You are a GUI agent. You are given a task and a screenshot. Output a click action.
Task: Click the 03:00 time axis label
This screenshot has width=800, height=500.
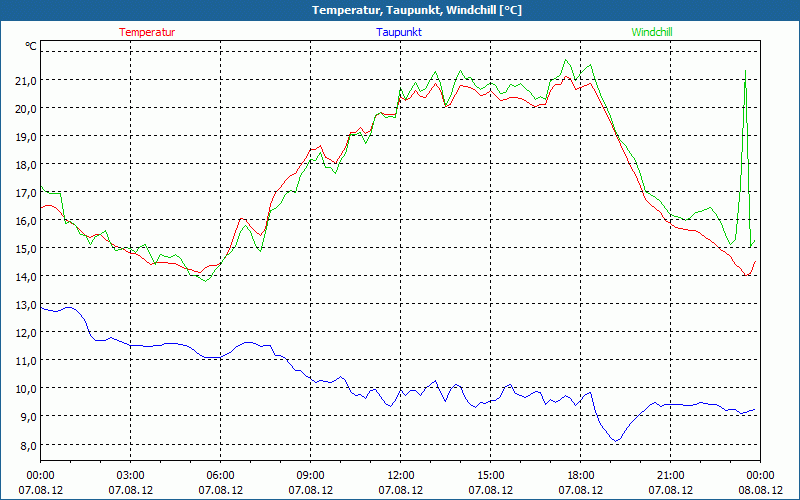[x=131, y=476]
